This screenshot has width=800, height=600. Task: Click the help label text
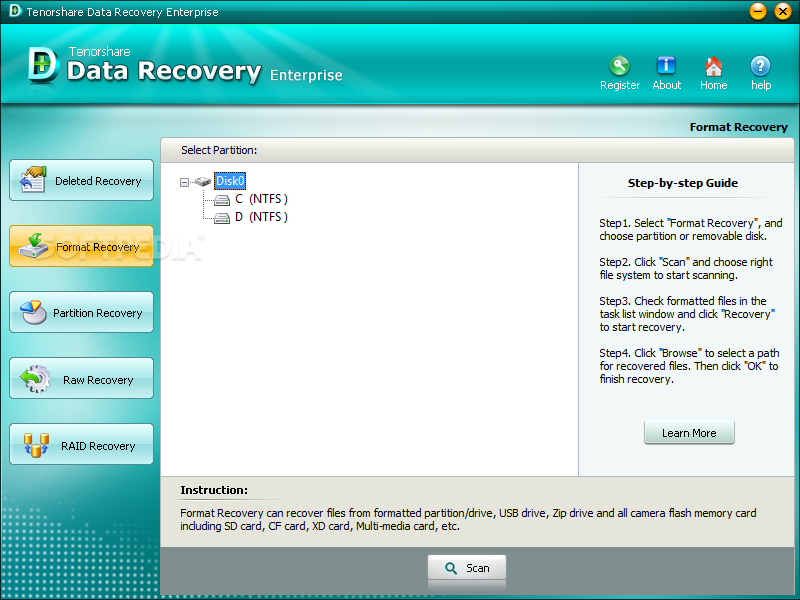[761, 85]
